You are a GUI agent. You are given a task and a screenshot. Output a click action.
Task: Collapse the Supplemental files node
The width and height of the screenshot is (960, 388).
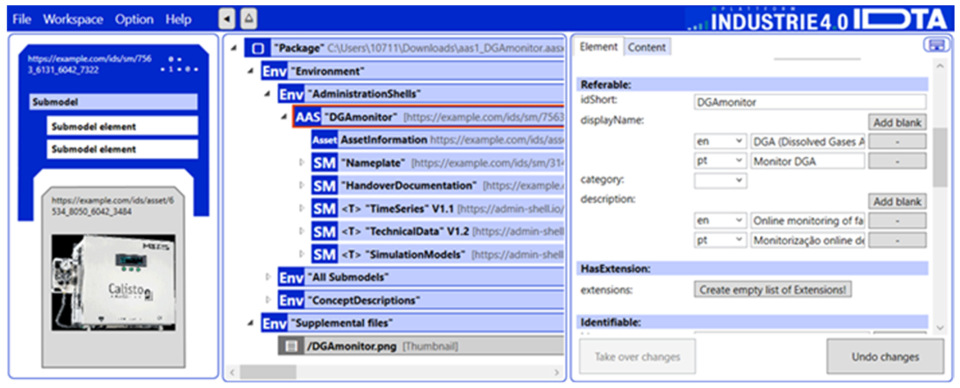[250, 323]
